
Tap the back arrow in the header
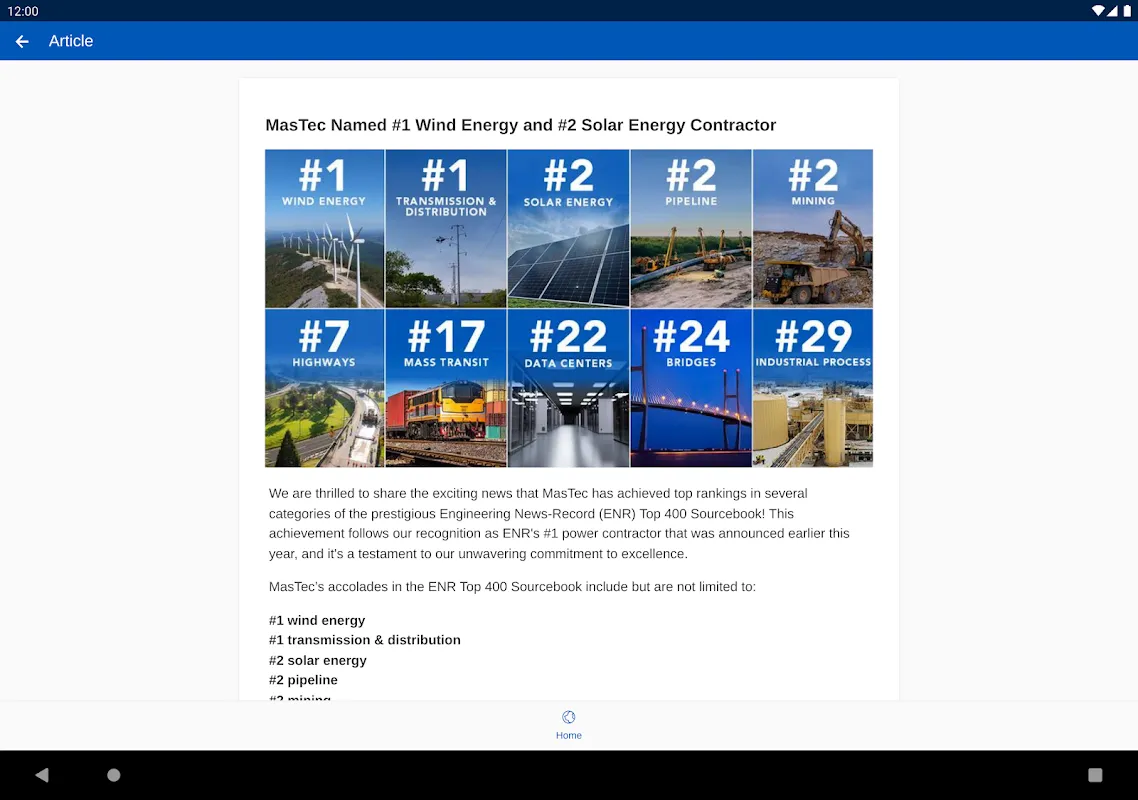coord(22,41)
